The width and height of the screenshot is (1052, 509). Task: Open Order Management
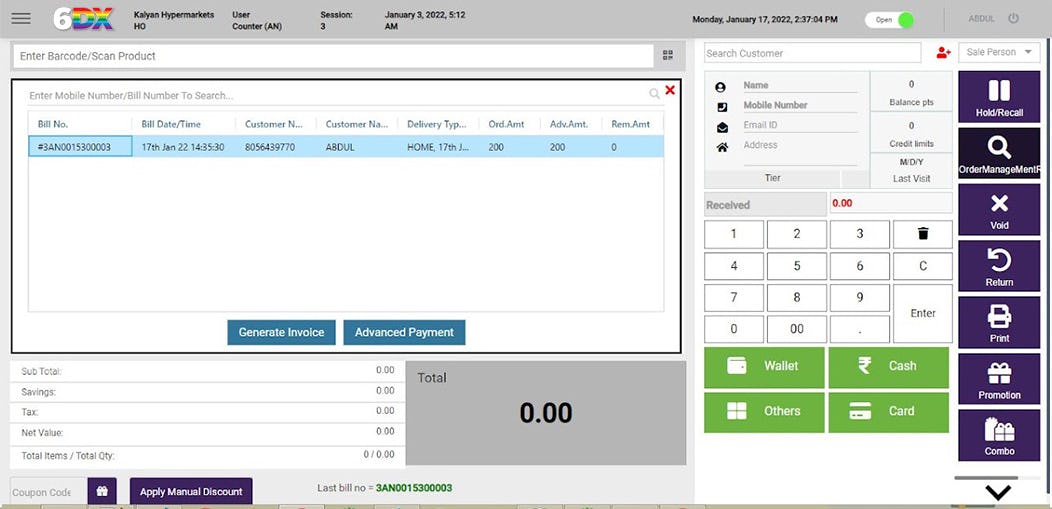999,153
